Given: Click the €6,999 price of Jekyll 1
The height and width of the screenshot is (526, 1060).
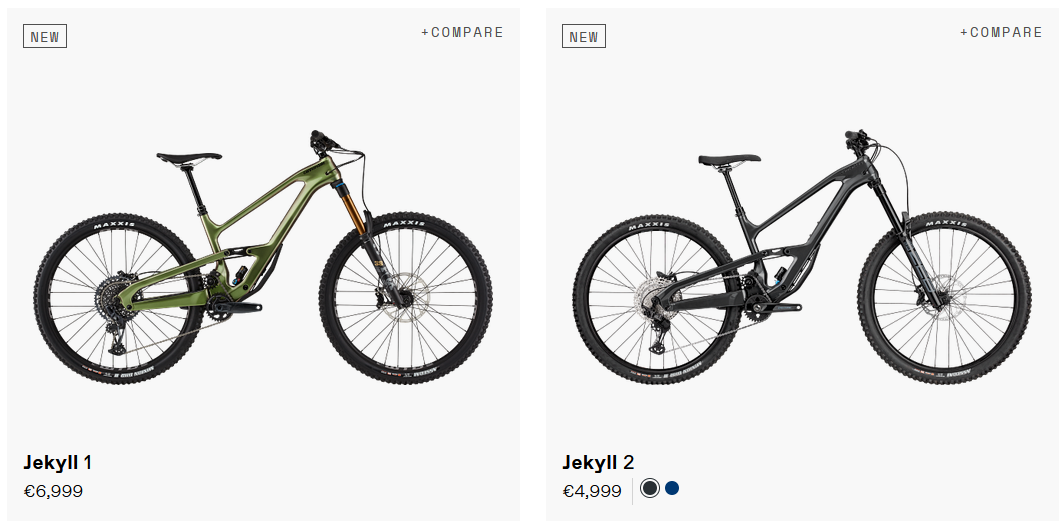Looking at the screenshot, I should (53, 491).
